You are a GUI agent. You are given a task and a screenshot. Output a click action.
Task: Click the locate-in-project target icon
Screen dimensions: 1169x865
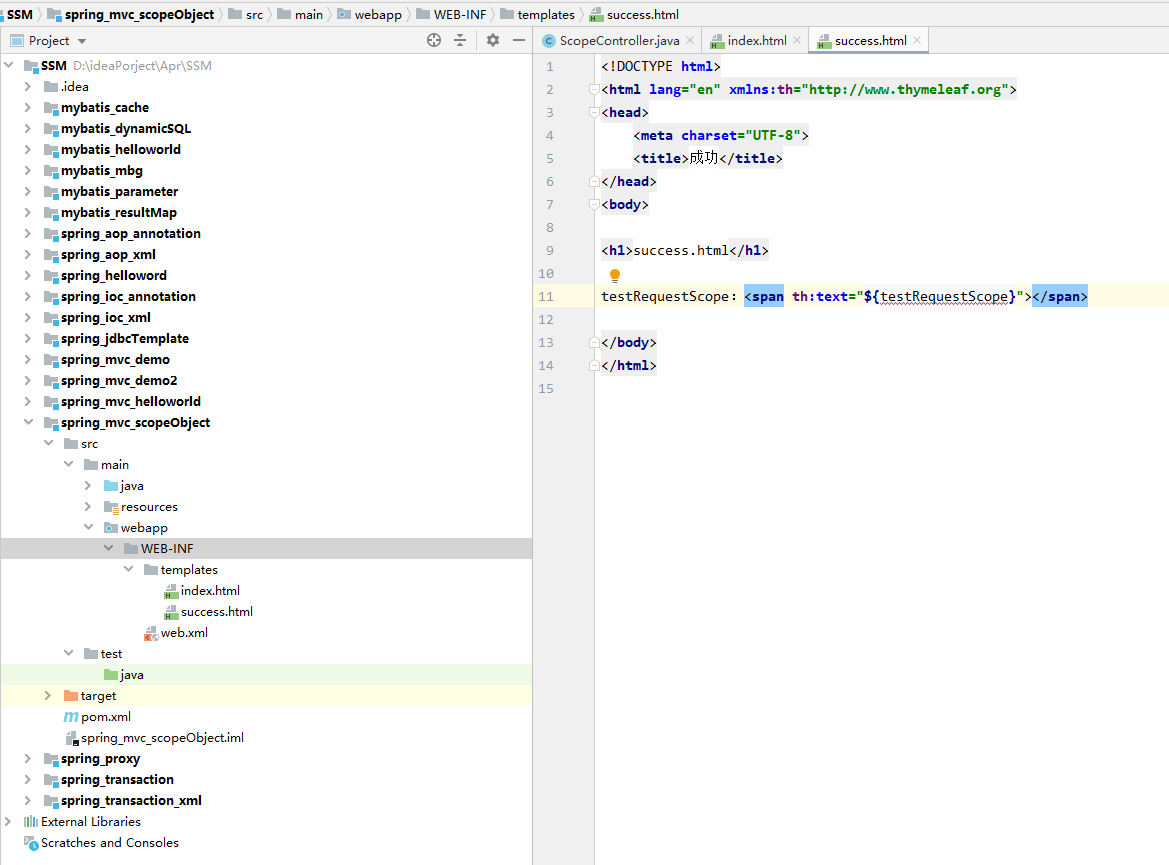(x=434, y=40)
